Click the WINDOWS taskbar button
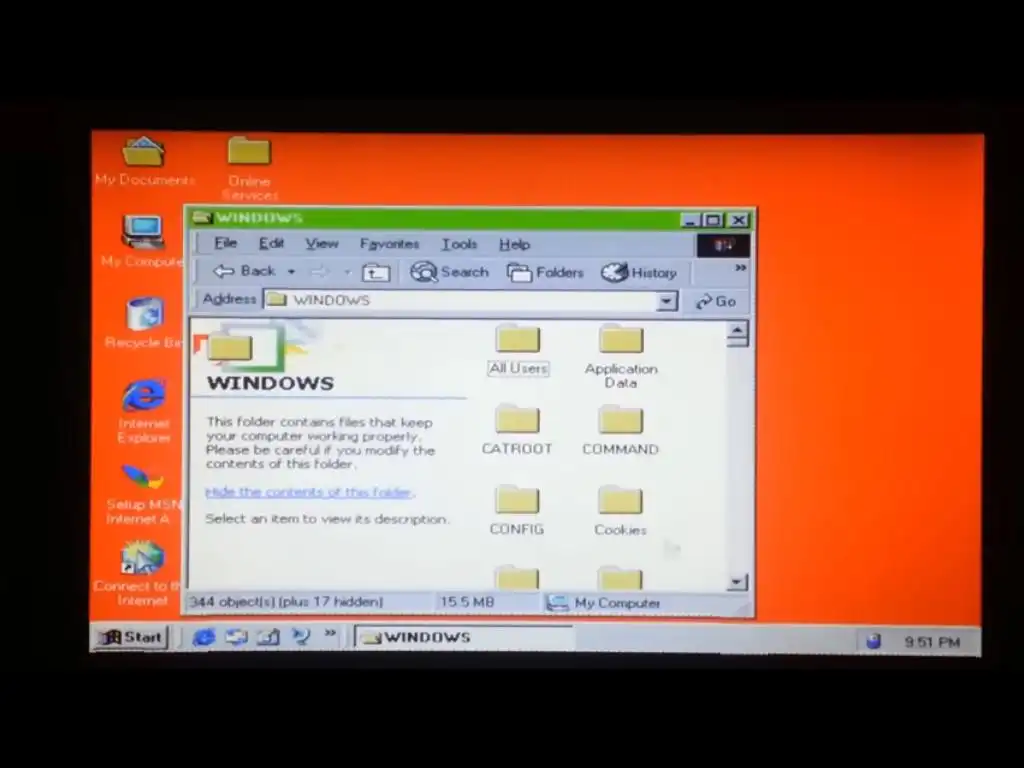 (x=464, y=637)
